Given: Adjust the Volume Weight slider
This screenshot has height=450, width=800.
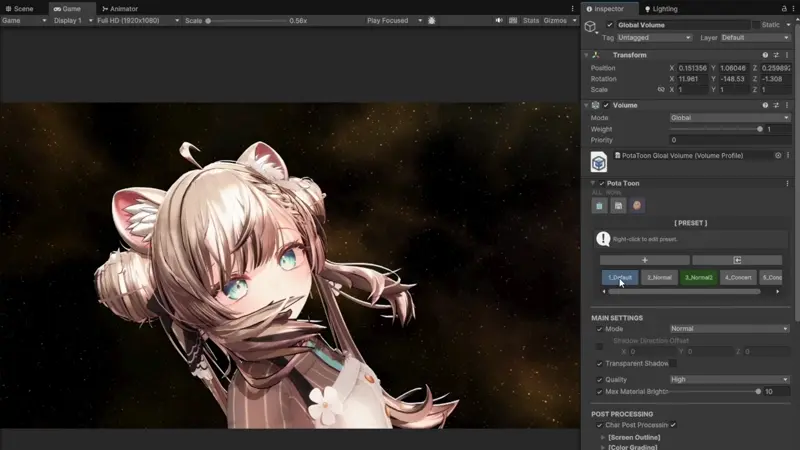Looking at the screenshot, I should click(715, 129).
